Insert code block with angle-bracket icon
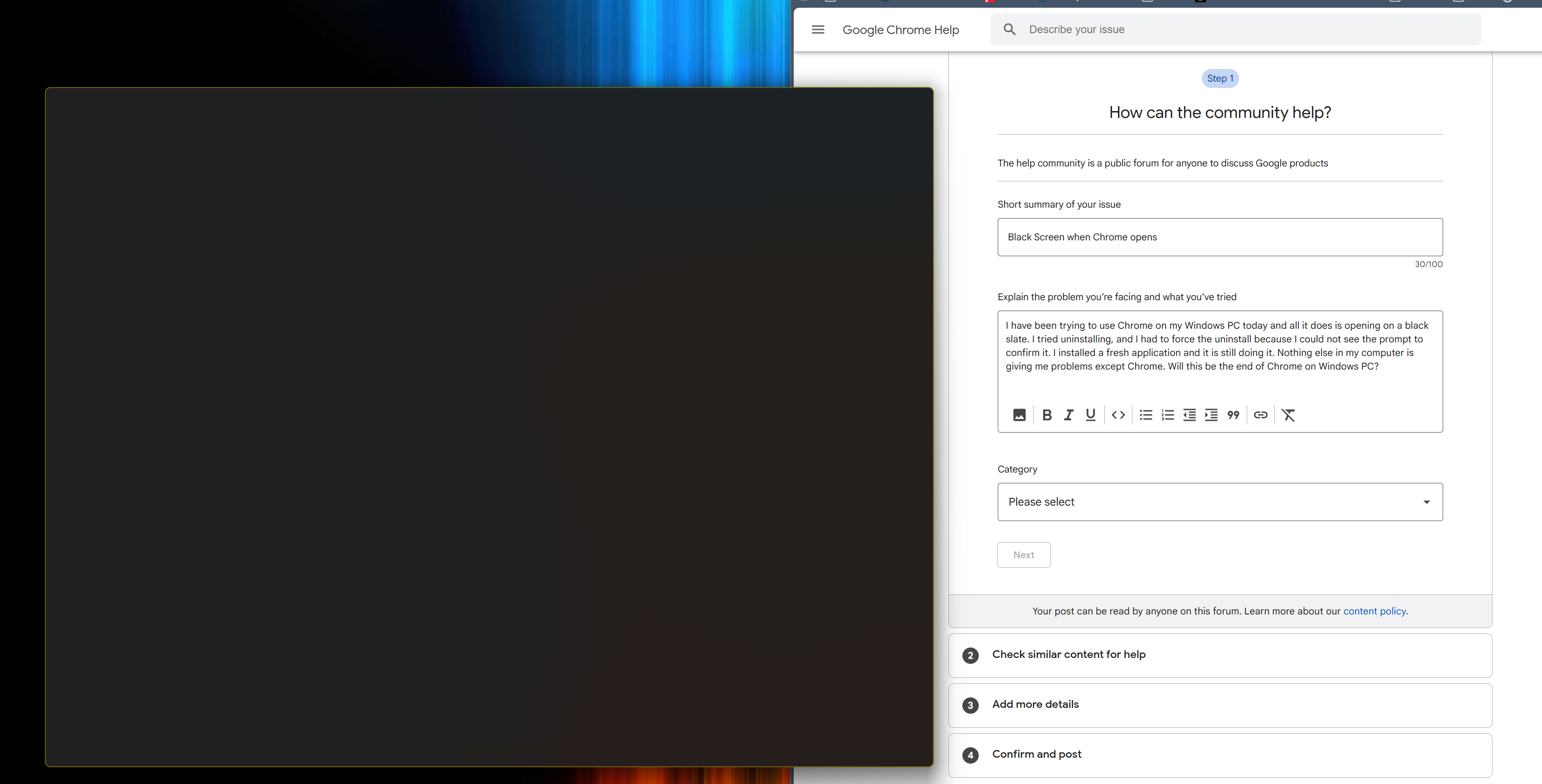The width and height of the screenshot is (1542, 784). pos(1117,415)
